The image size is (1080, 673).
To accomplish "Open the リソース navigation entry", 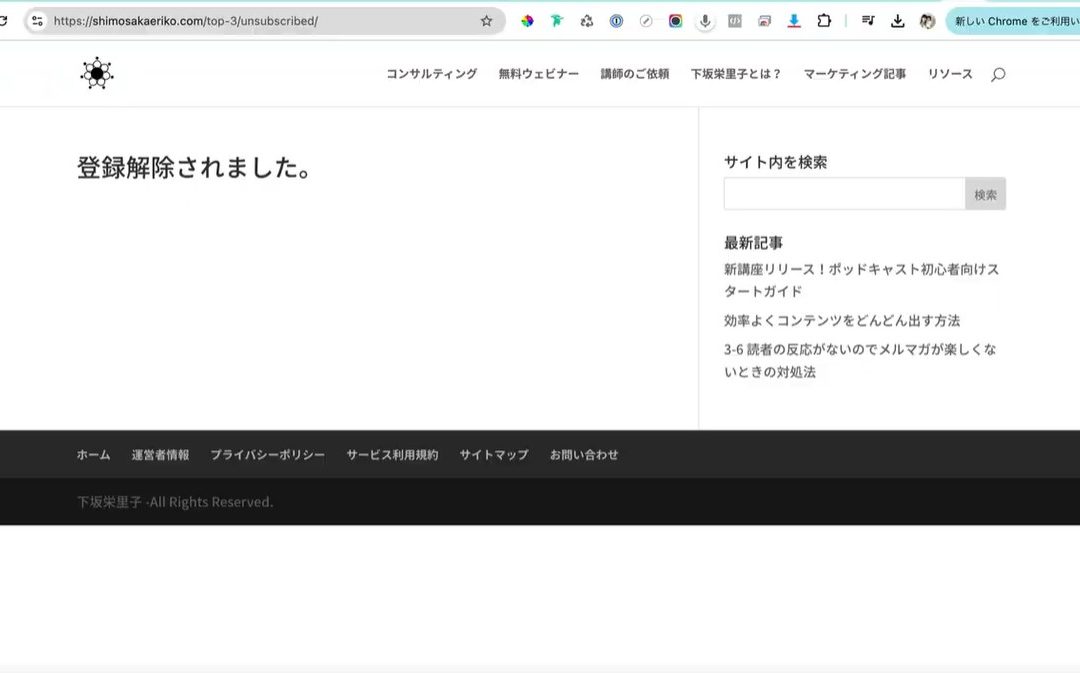I will 948,73.
